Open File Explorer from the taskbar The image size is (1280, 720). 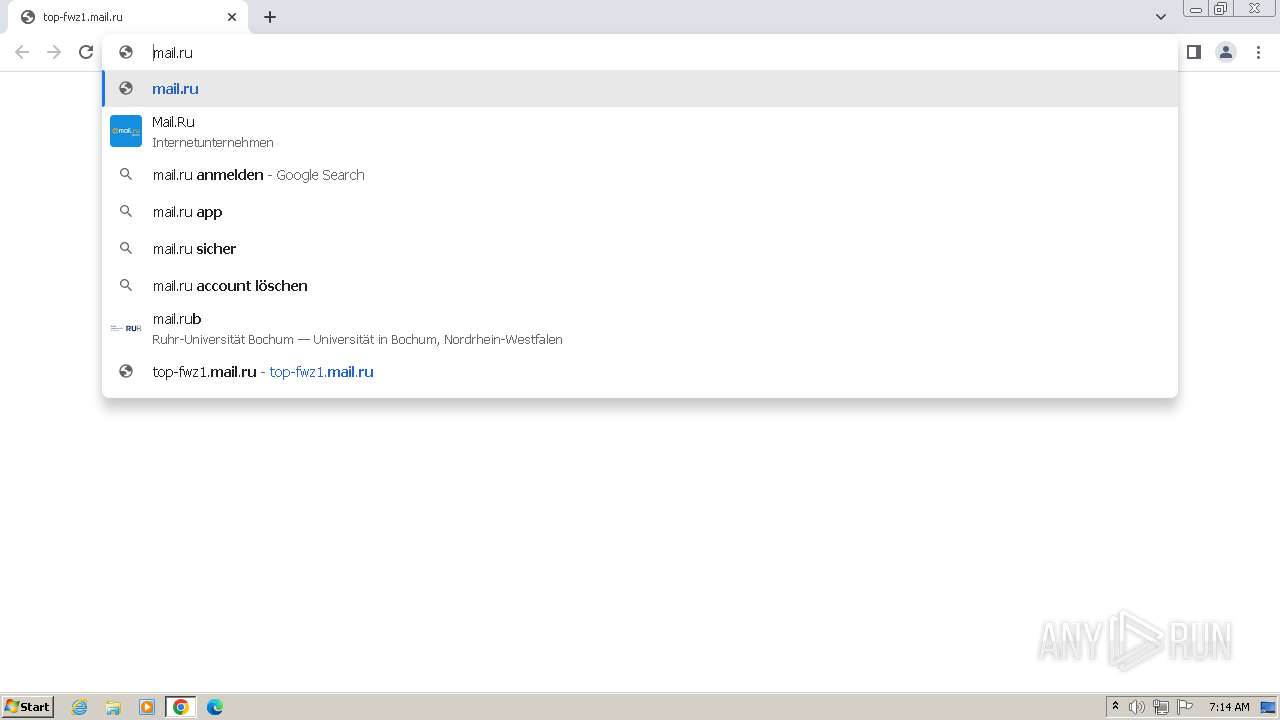(x=113, y=707)
